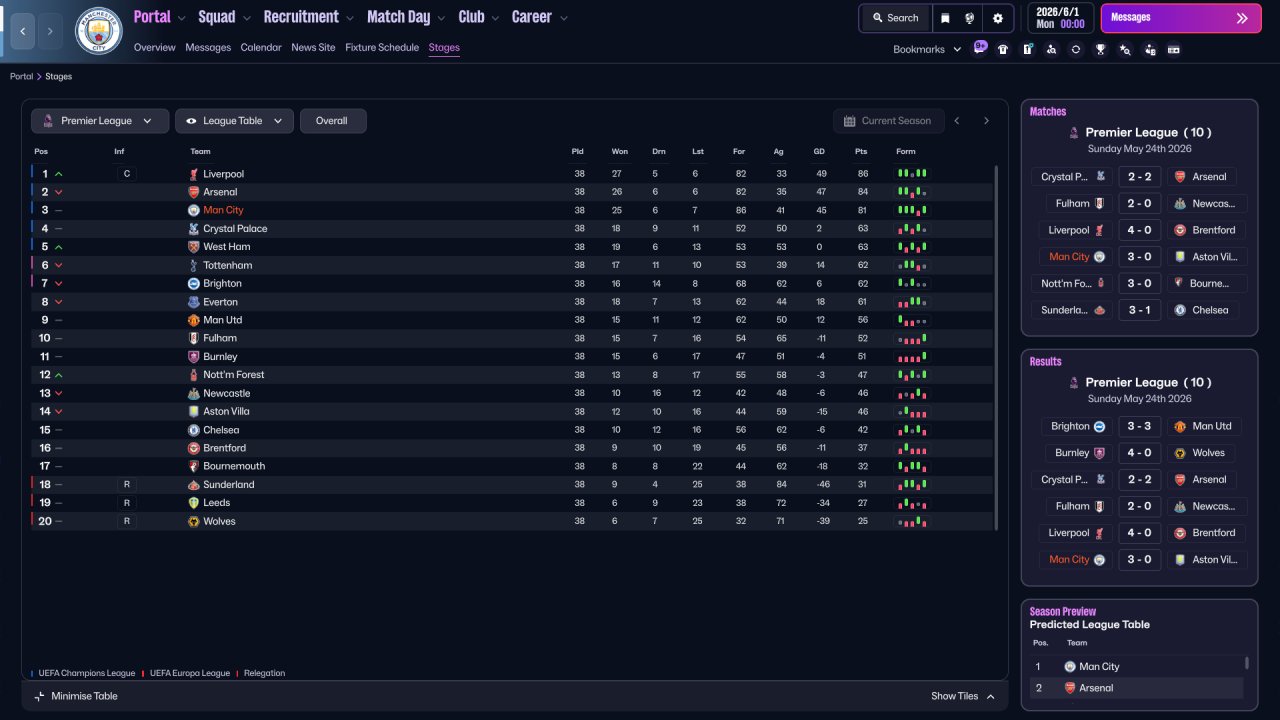Open the bookmark icon beside Search
This screenshot has height=720, width=1280.
coord(945,18)
